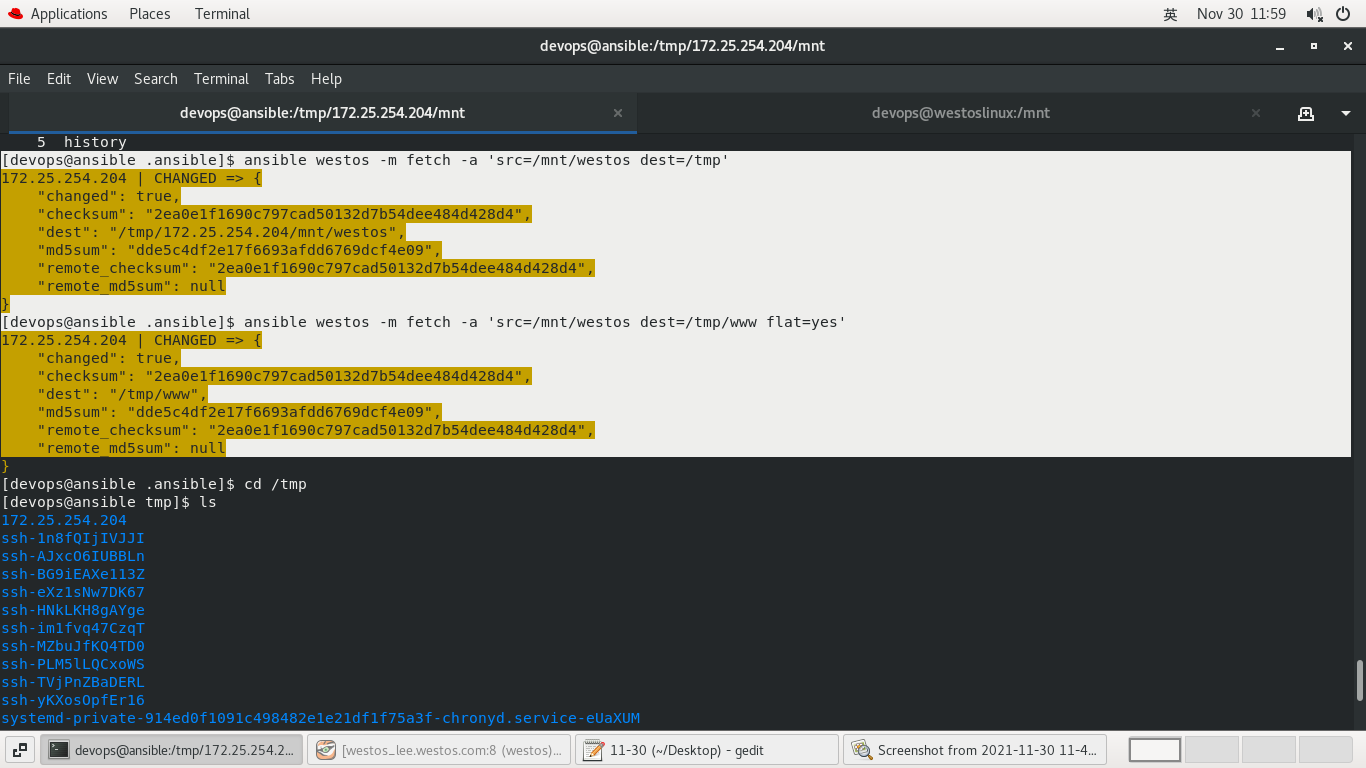Open the Help menu
The height and width of the screenshot is (768, 1366).
coord(326,79)
